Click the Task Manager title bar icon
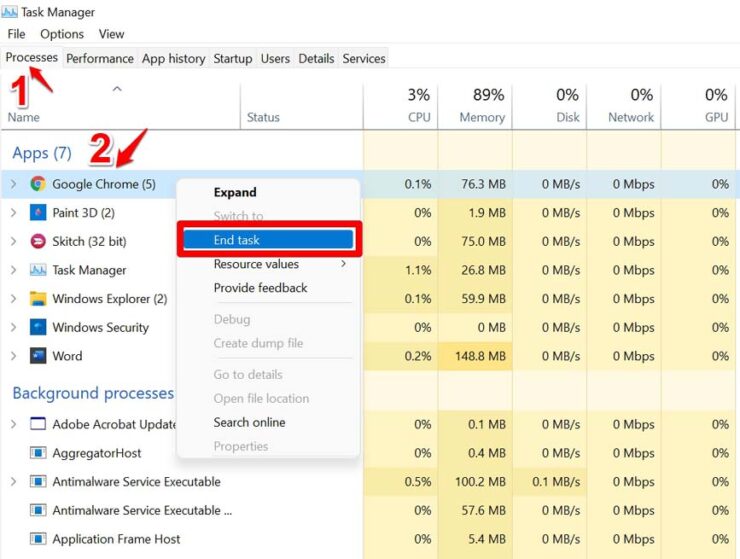The image size is (740, 559). 9,11
